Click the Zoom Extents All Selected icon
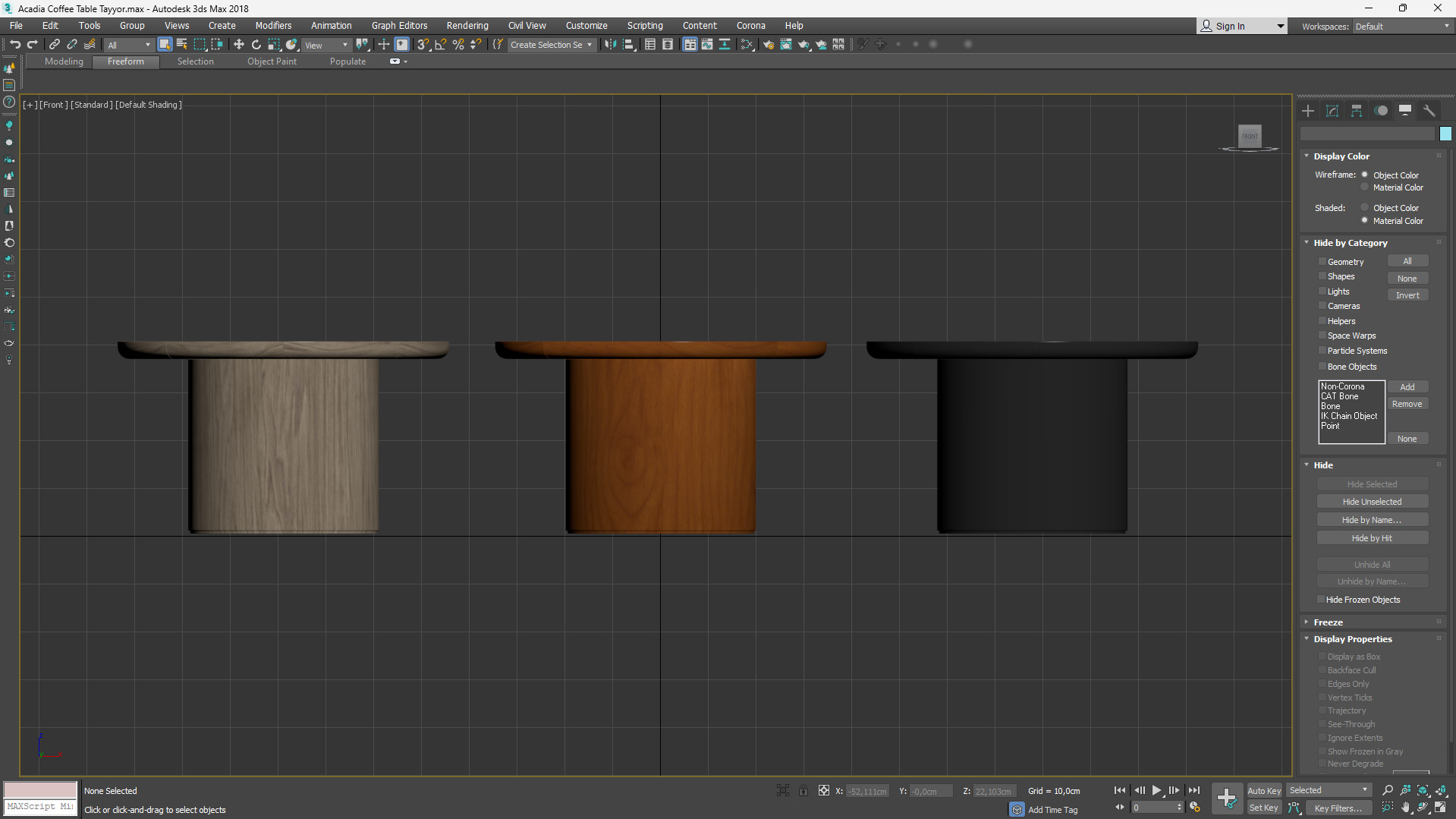The width and height of the screenshot is (1456, 819). point(1440,790)
